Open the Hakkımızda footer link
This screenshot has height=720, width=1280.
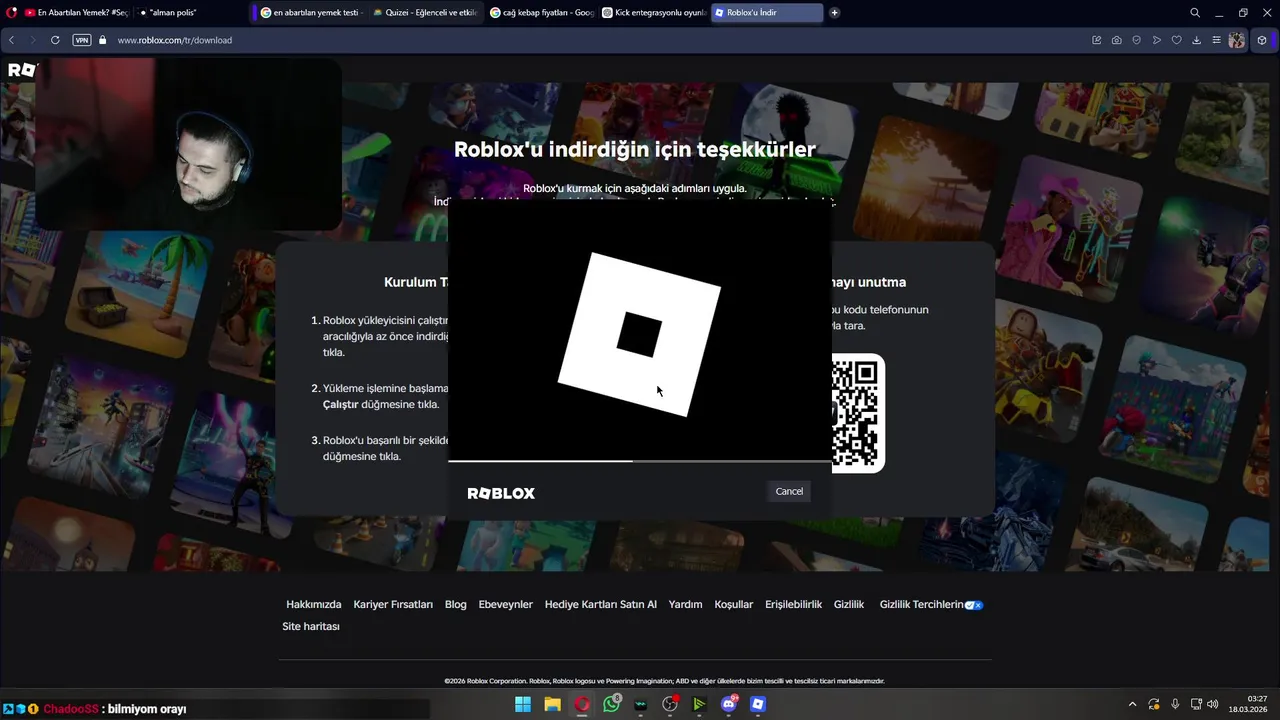pos(314,604)
